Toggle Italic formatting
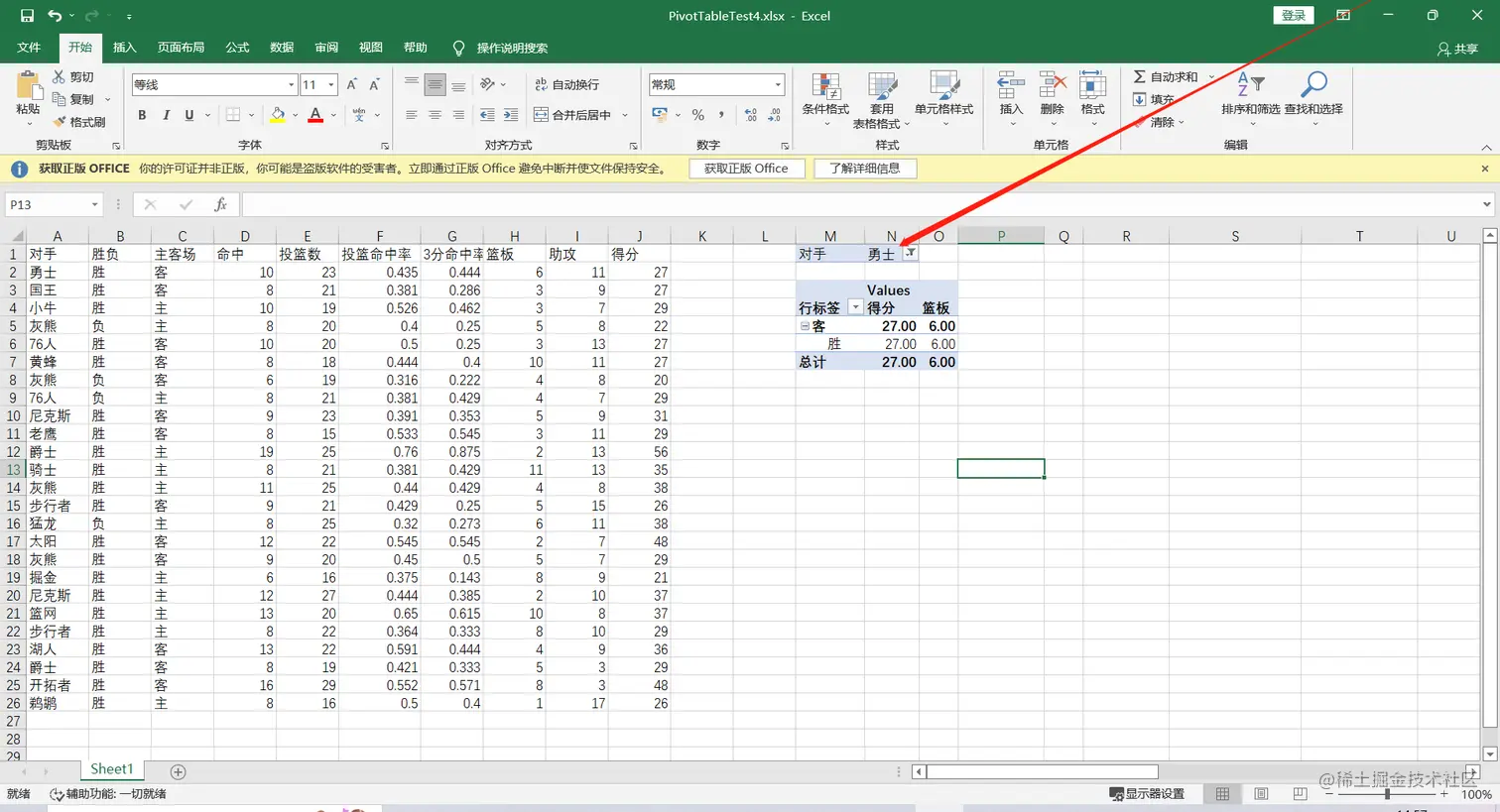 point(166,115)
